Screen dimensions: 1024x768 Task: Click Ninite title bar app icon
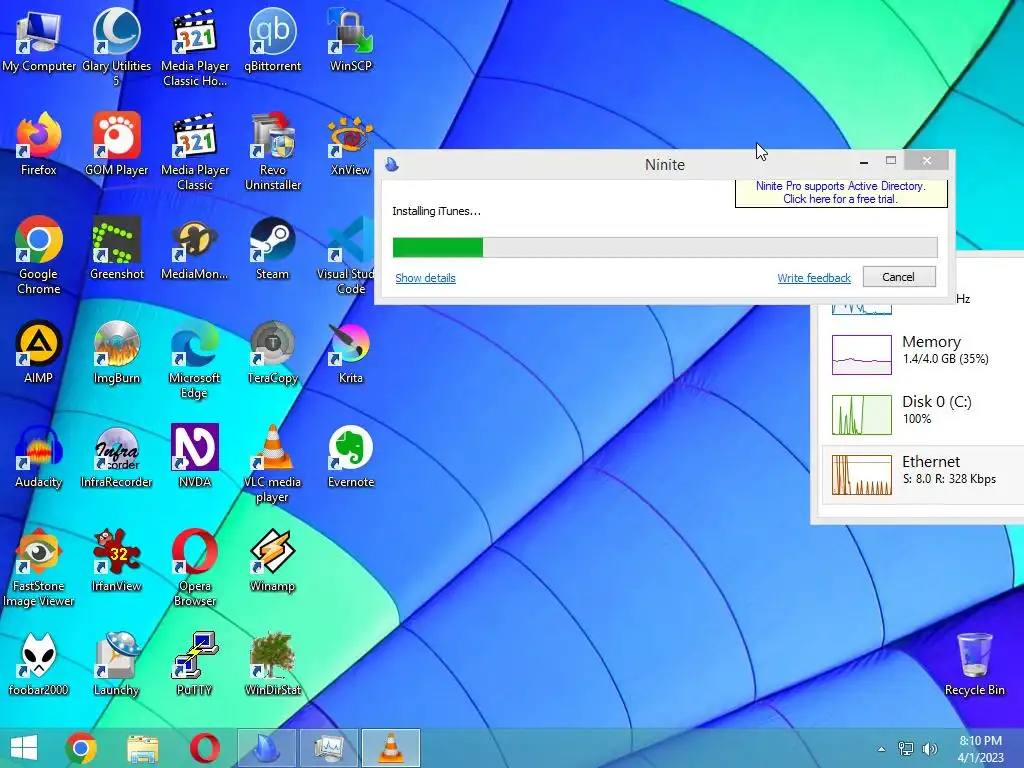[392, 164]
